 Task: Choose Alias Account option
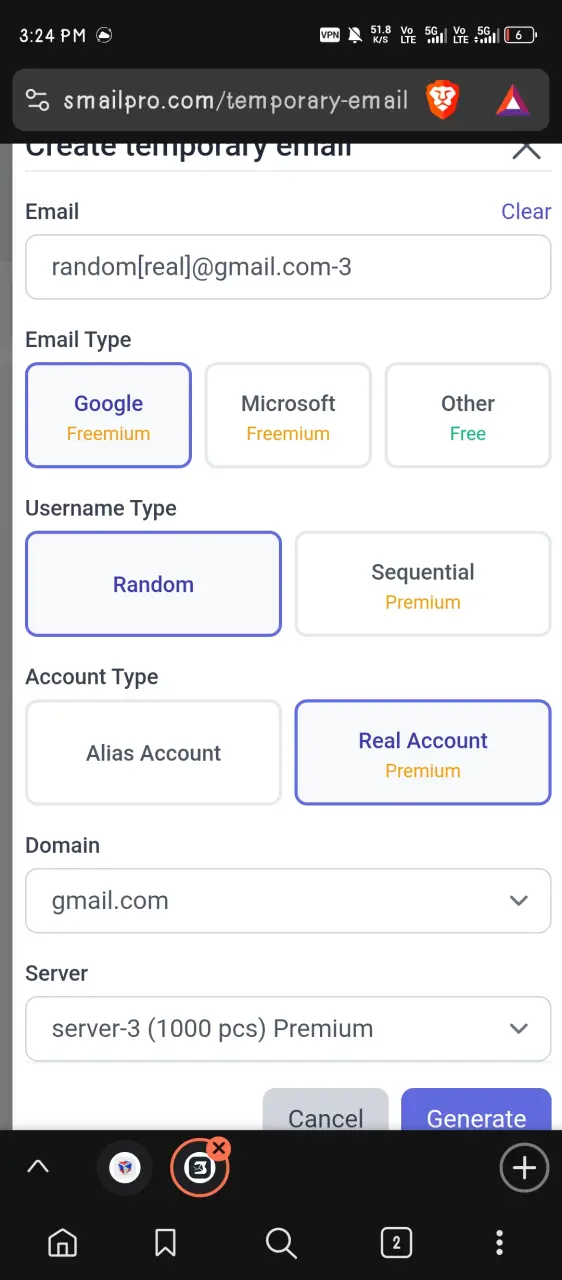[x=153, y=753]
